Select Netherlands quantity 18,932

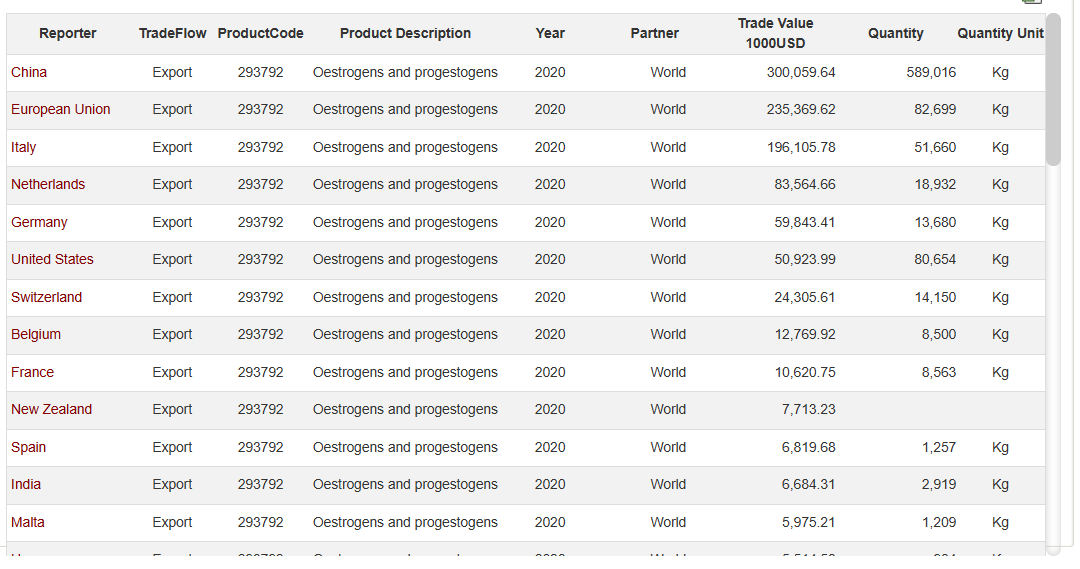[935, 185]
